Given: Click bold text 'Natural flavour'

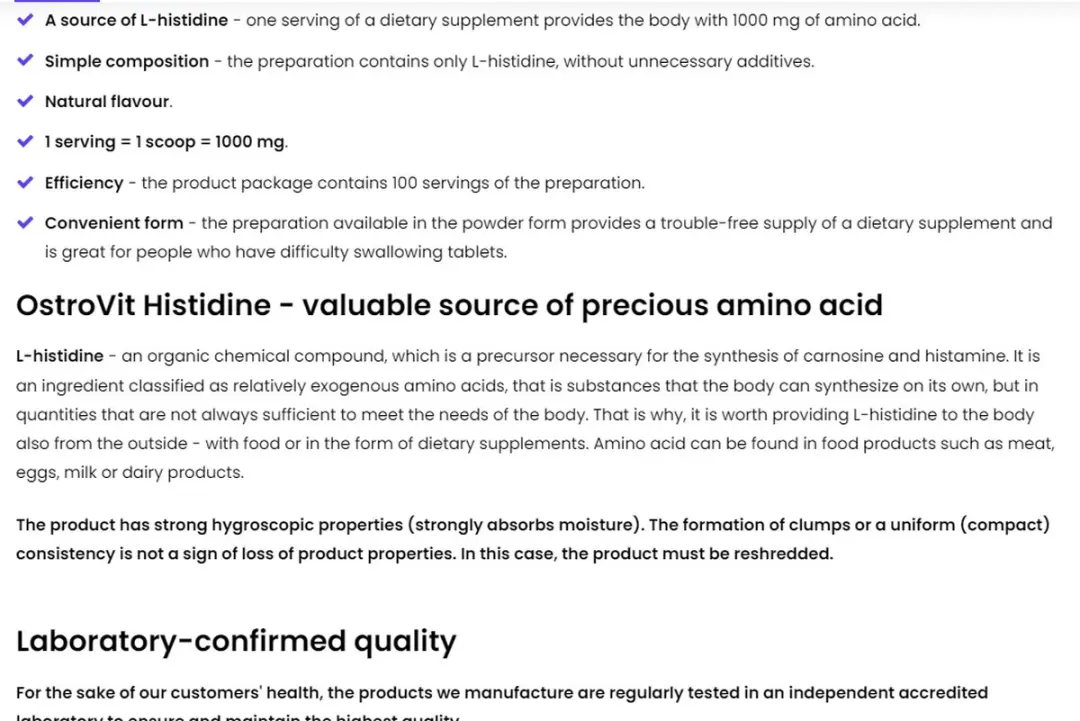Looking at the screenshot, I should pos(107,101).
